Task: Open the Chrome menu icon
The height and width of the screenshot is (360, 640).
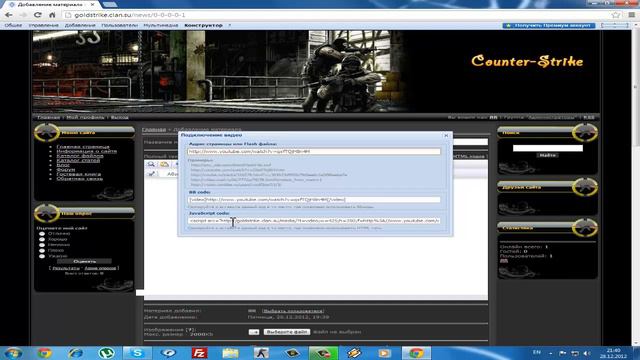Action: pyautogui.click(x=631, y=15)
